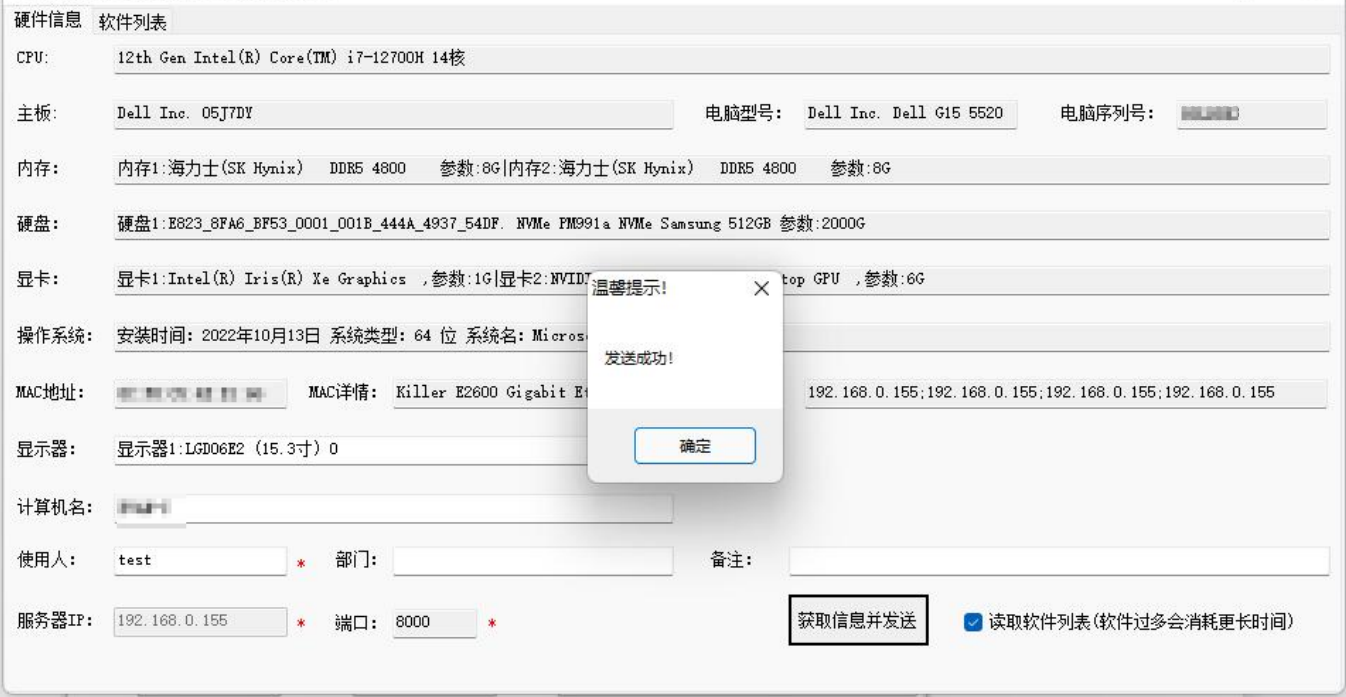Click the 端口 field showing 8000
Viewport: 1346px width, 697px height.
coord(434,622)
